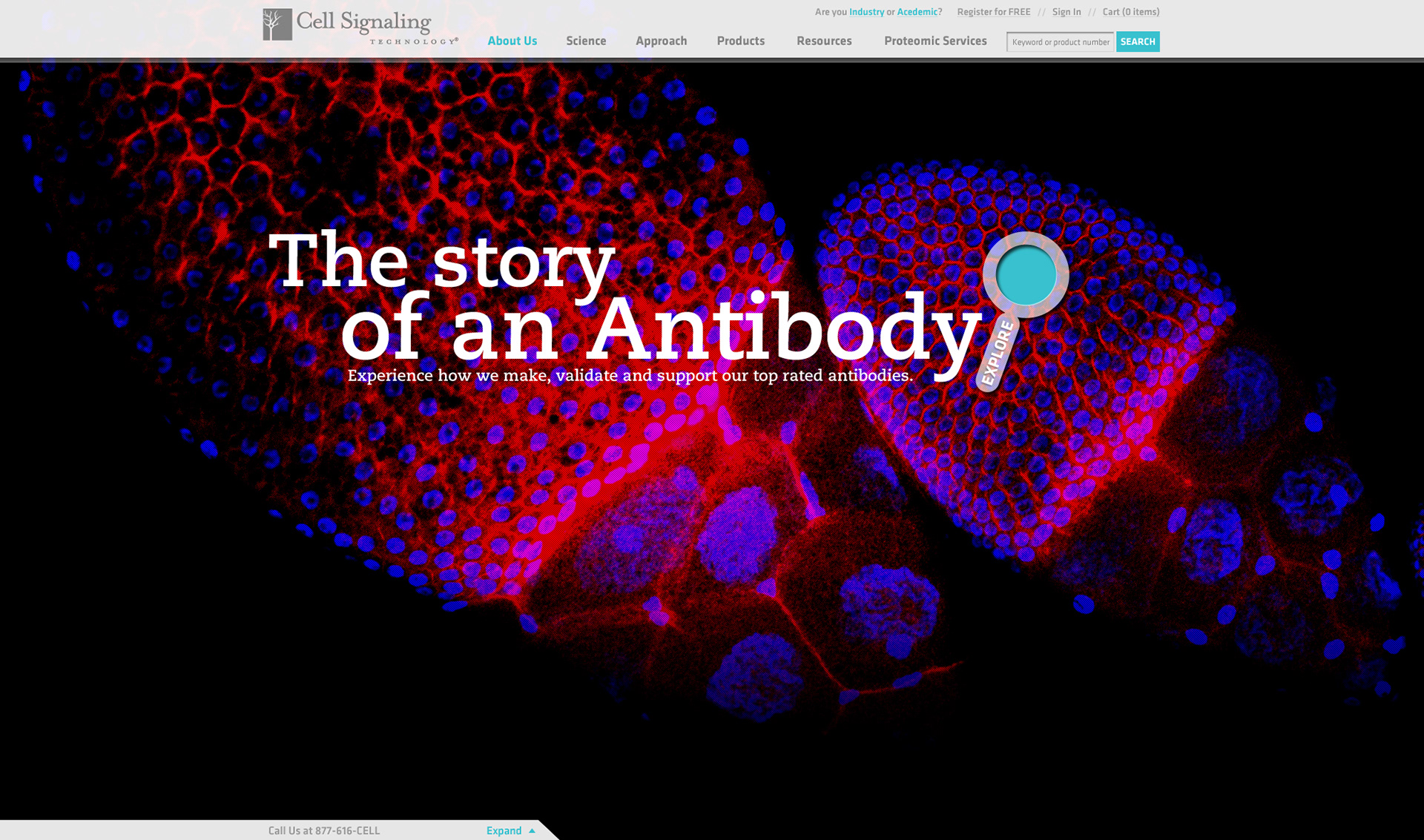
Task: Open the About Us menu
Action: tap(512, 42)
